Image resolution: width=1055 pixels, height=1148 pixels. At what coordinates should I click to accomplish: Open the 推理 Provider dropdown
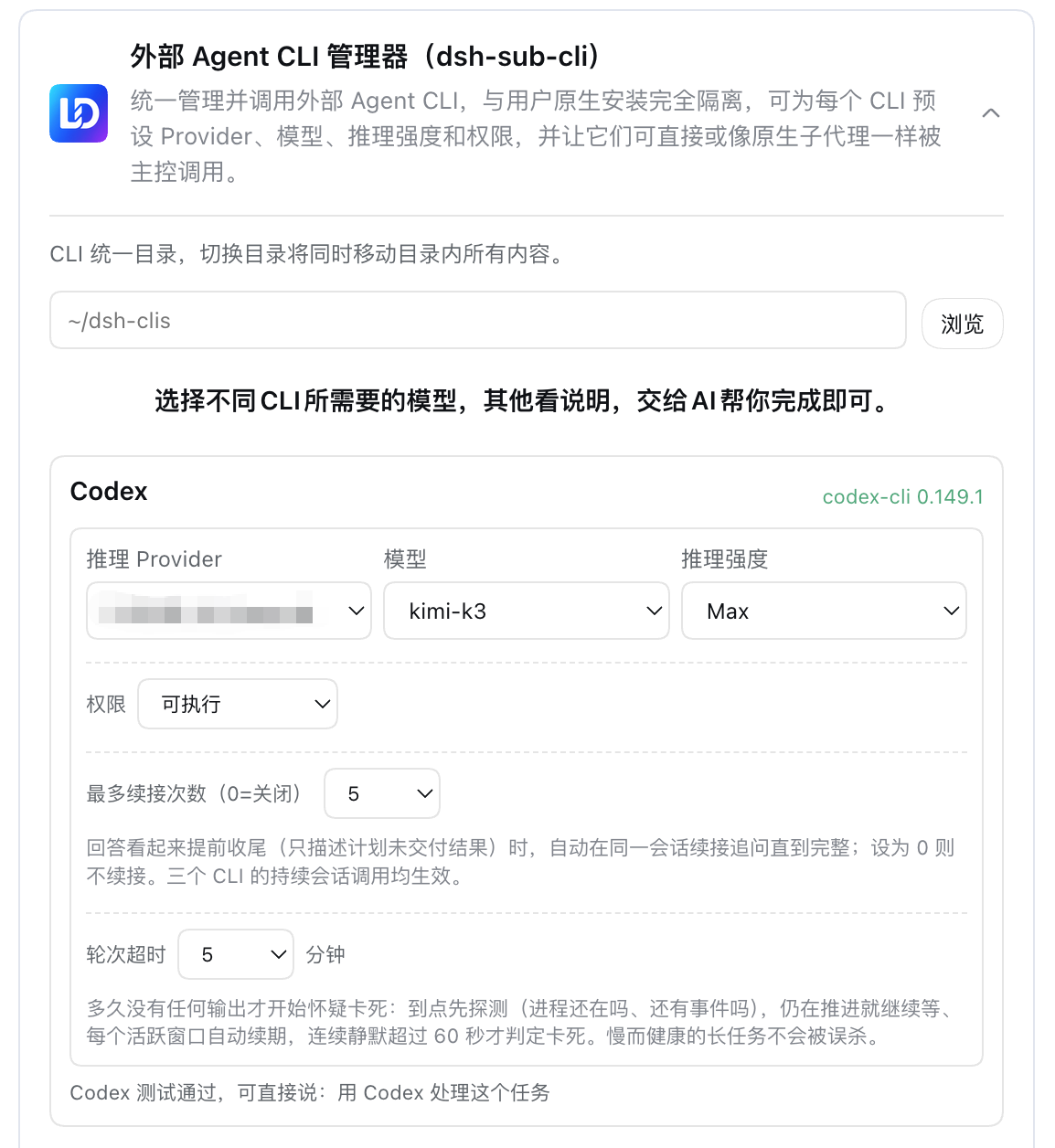click(x=229, y=611)
